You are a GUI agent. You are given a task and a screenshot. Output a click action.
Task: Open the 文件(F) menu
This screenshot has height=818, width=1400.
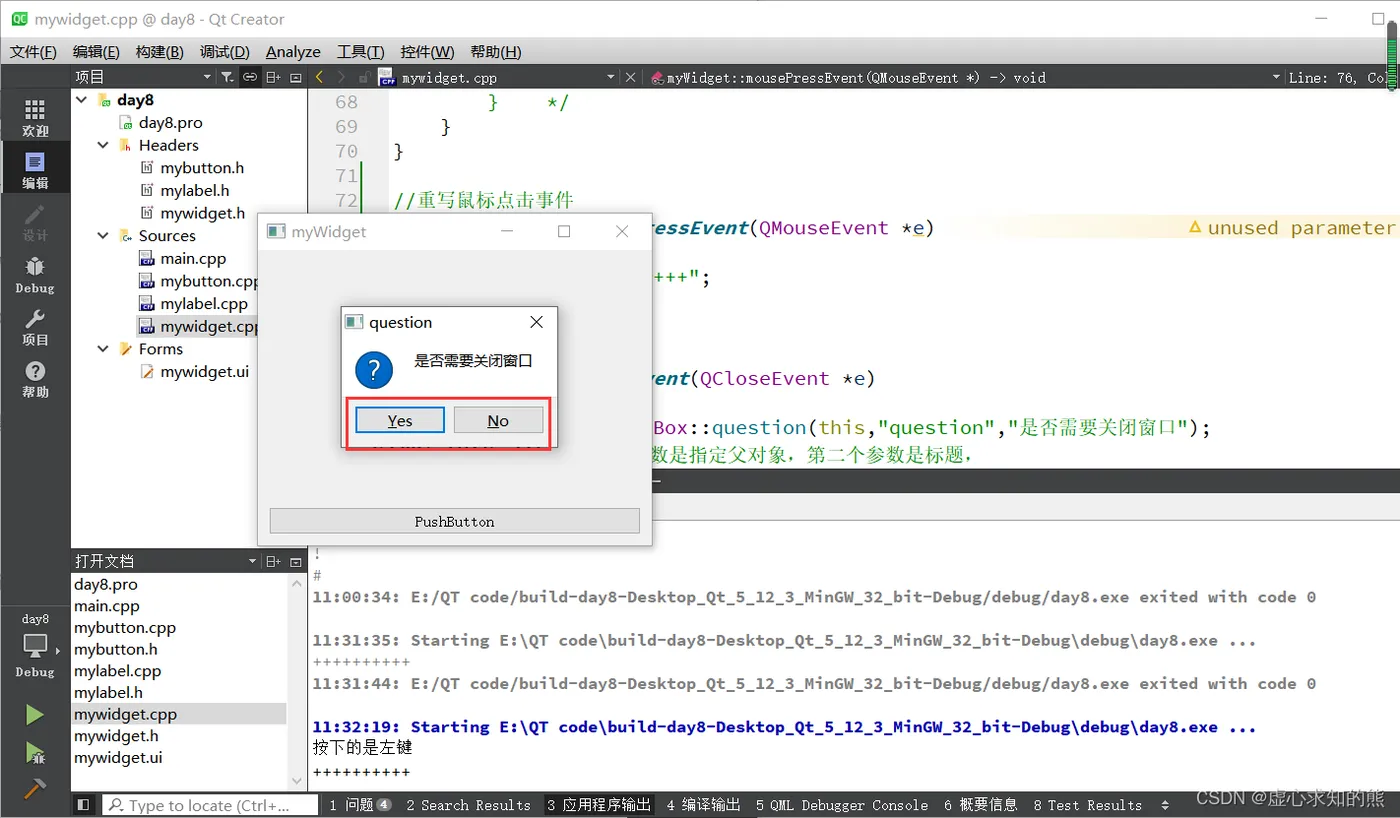click(33, 52)
